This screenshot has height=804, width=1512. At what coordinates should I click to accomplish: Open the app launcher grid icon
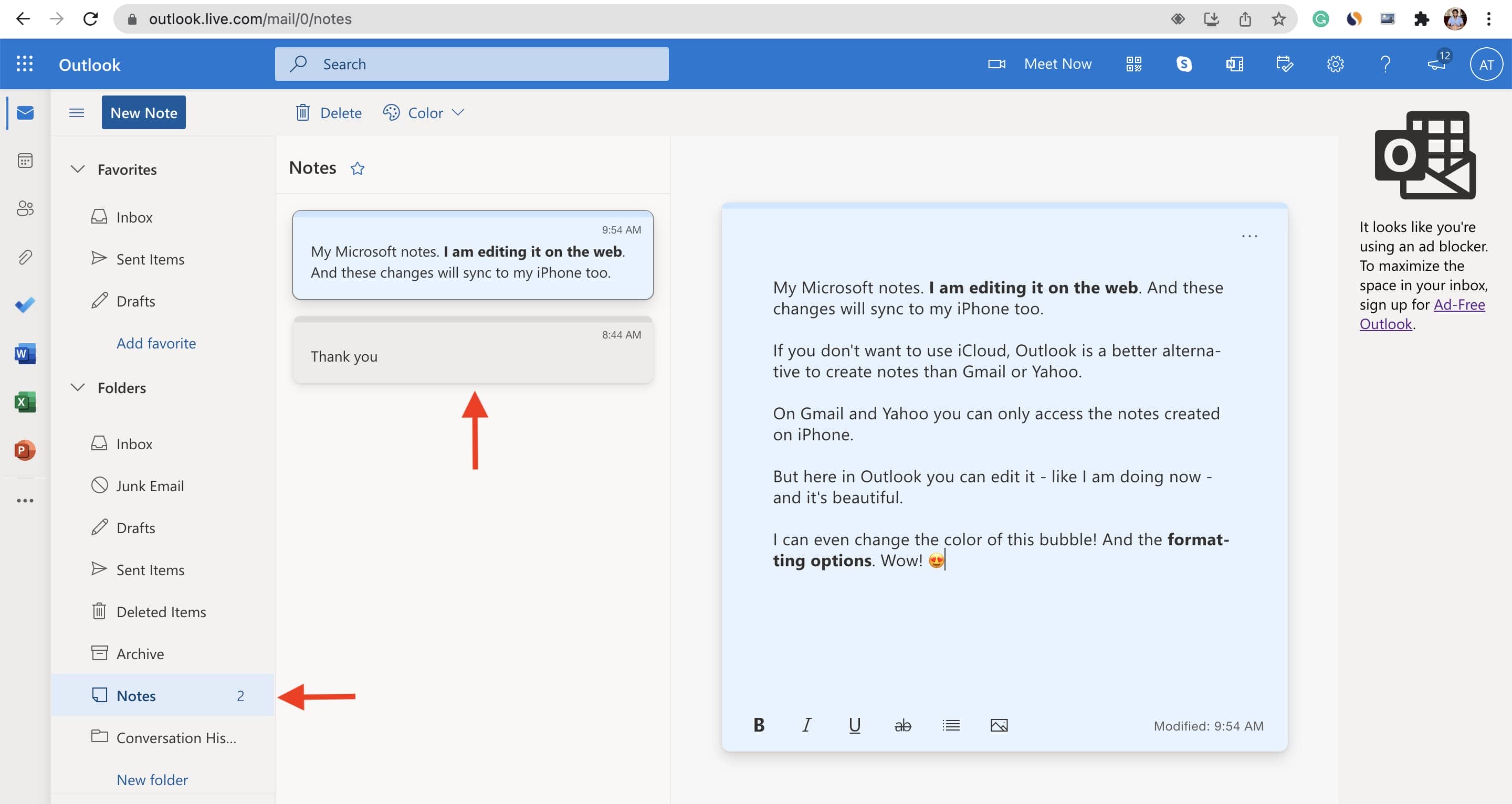tap(25, 64)
